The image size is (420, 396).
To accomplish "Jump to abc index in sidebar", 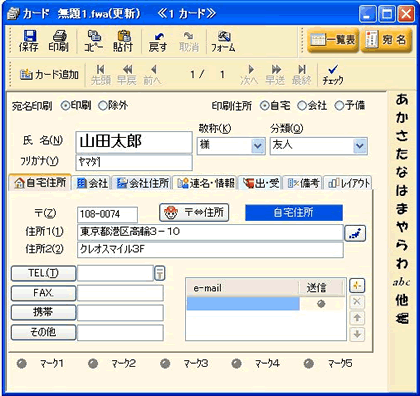I will [402, 282].
